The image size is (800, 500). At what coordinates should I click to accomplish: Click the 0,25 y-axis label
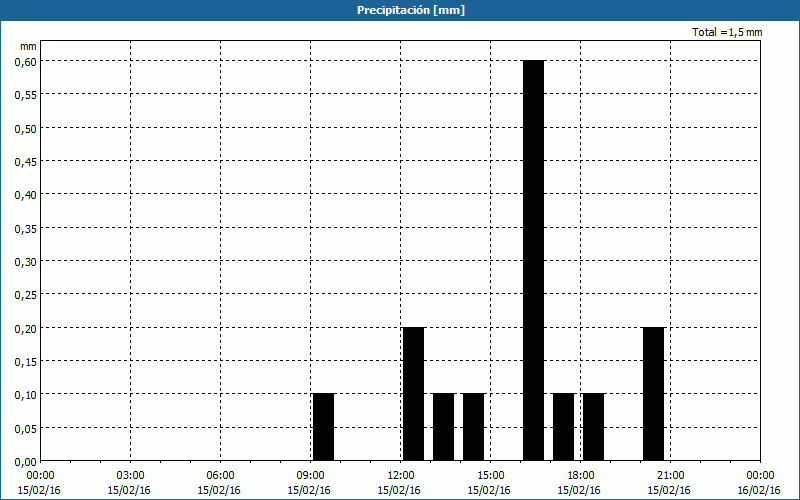26,294
